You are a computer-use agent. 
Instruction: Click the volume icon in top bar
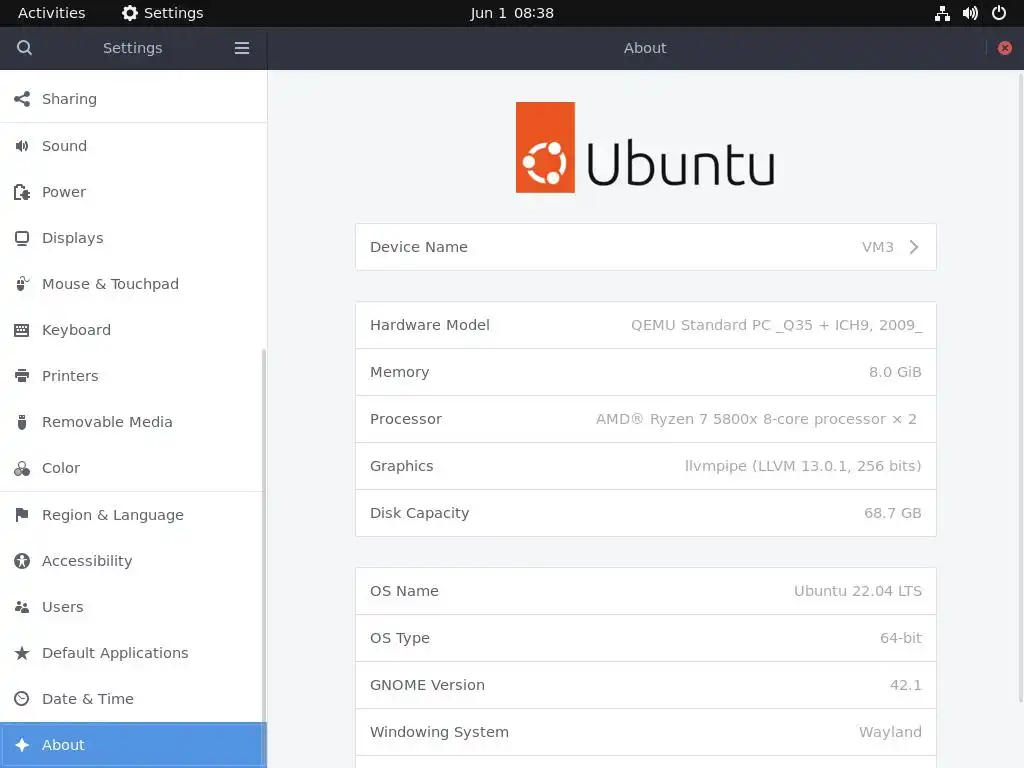pos(970,13)
